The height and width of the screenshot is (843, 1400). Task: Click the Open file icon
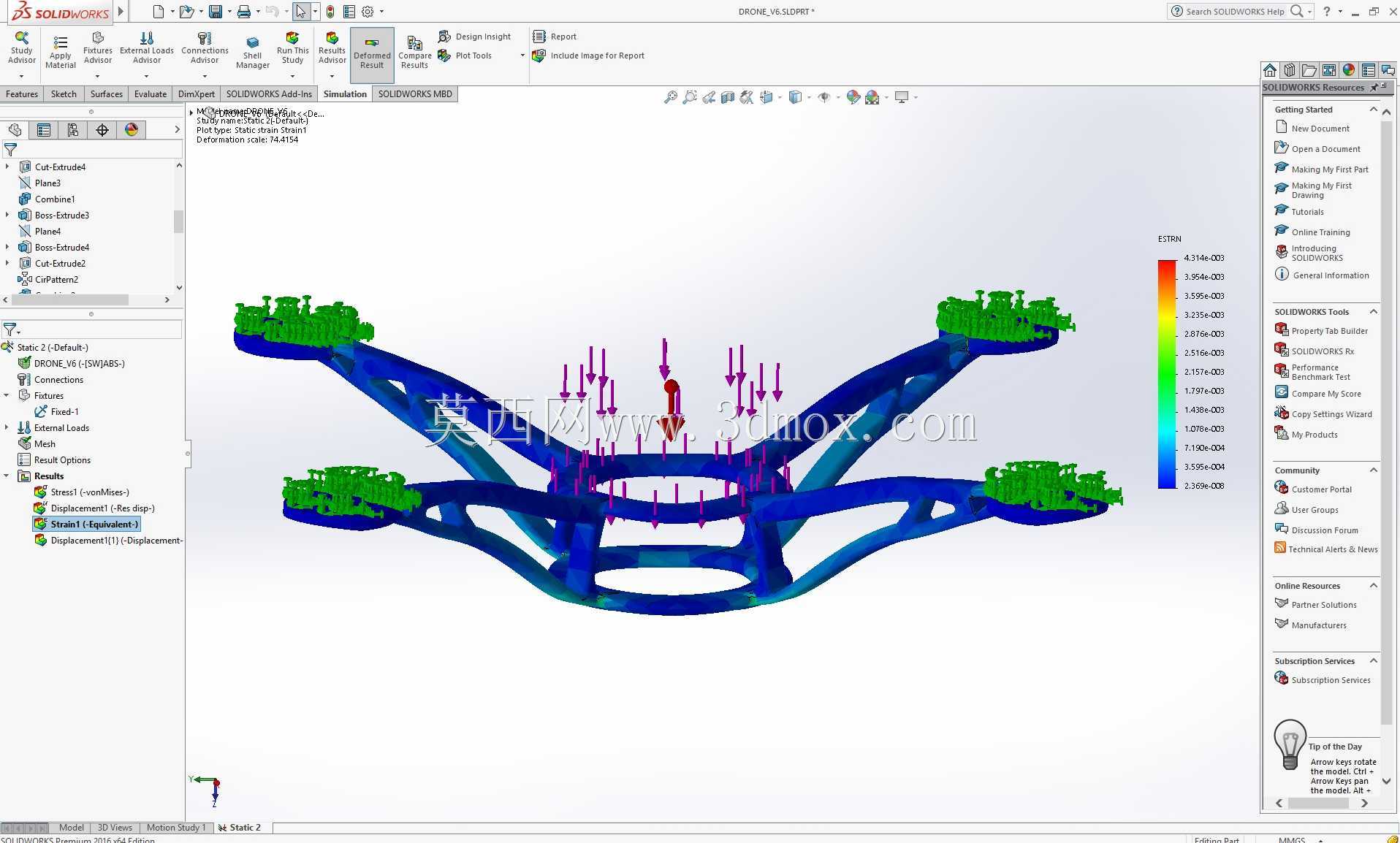point(186,12)
